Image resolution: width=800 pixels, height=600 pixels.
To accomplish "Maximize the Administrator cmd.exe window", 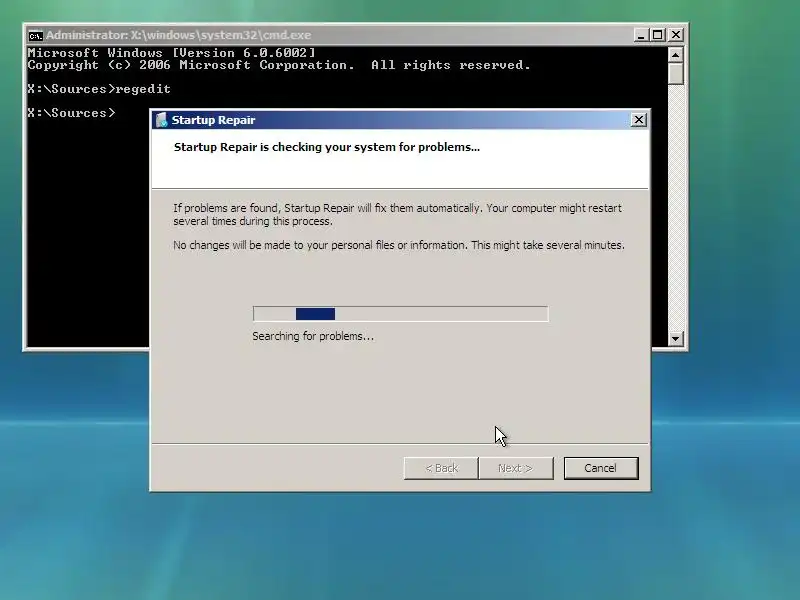I will tap(658, 35).
